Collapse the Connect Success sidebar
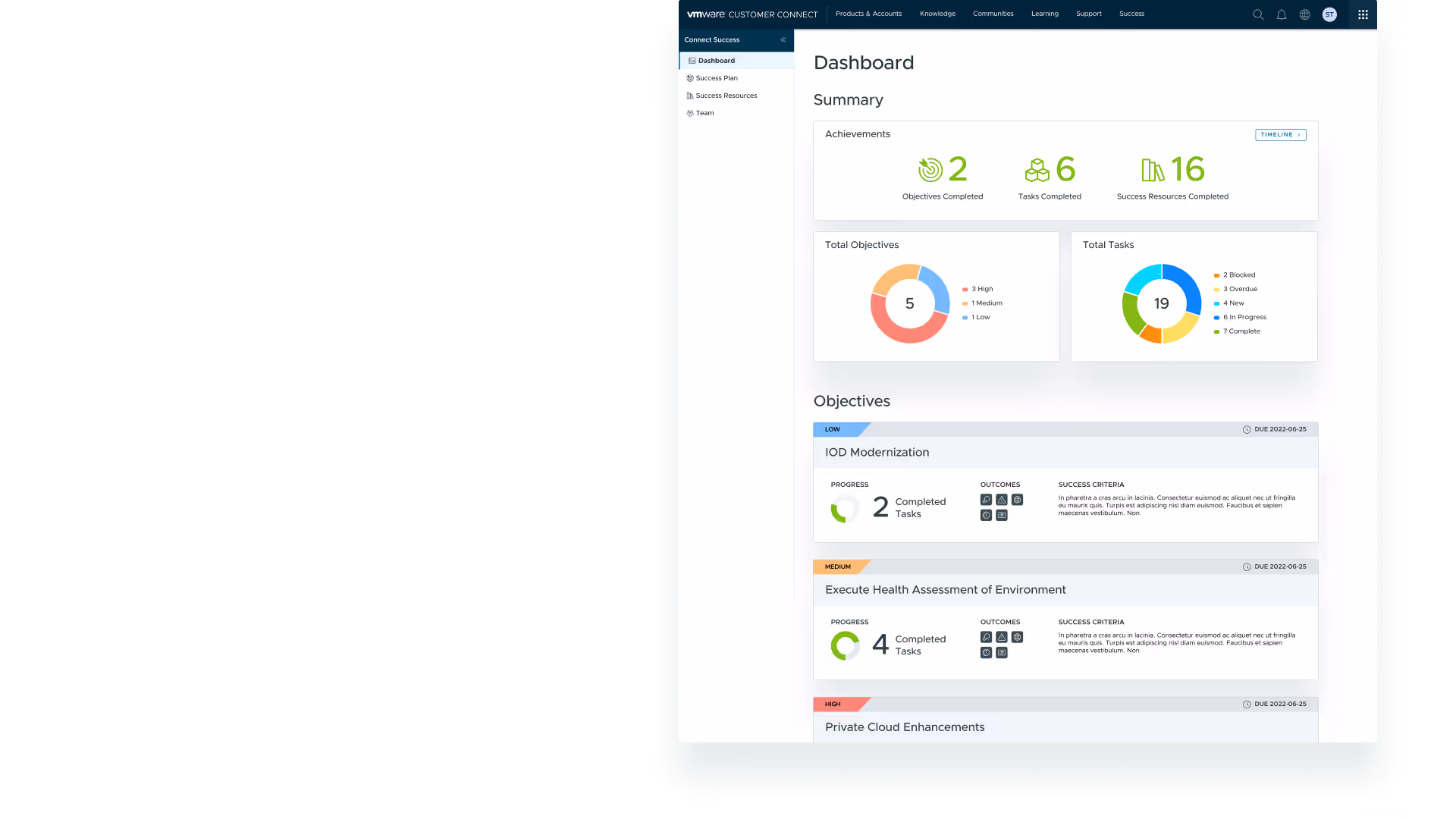1456x819 pixels. point(783,39)
